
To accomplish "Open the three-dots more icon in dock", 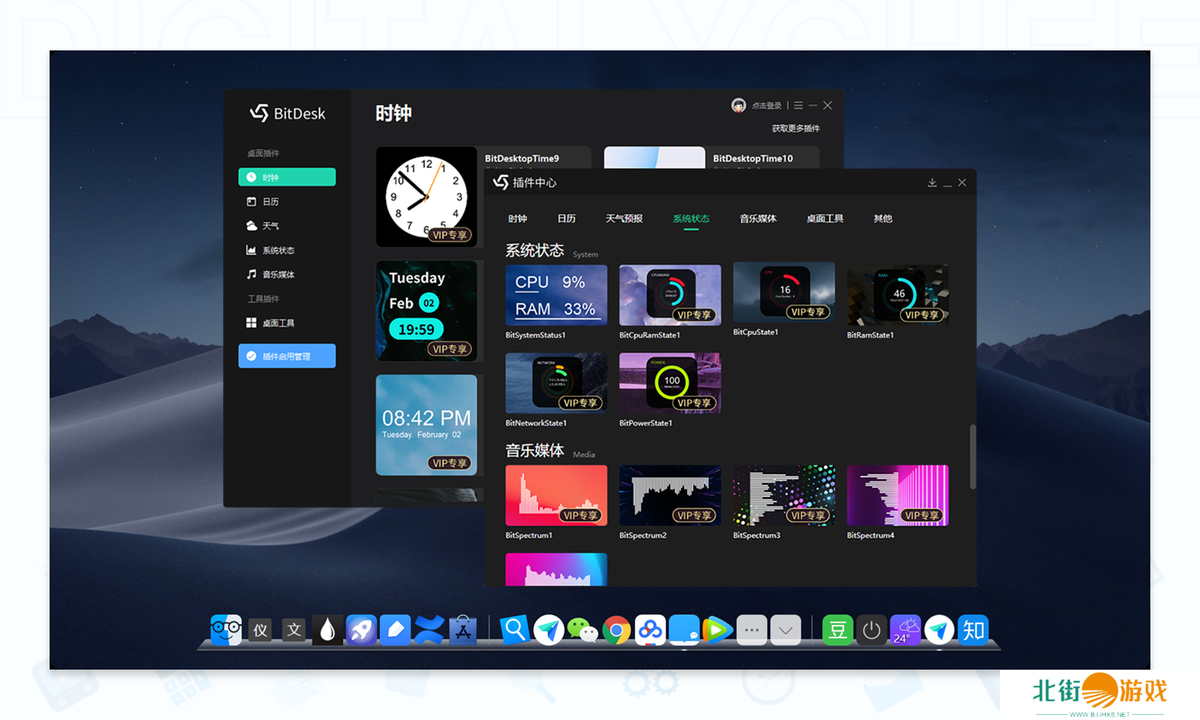I will tap(752, 629).
